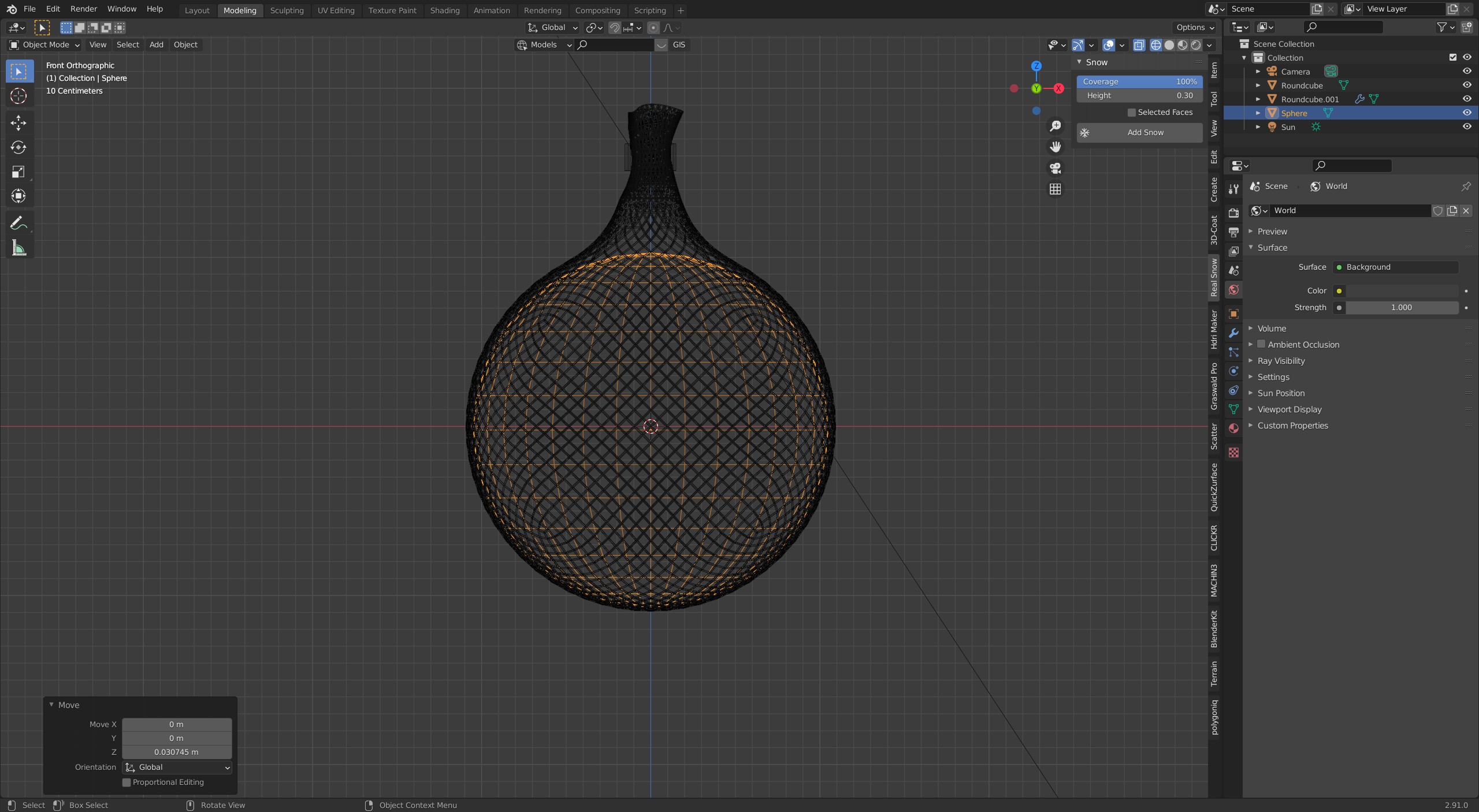Toggle camera view icon in viewport
This screenshot has height=812, width=1479.
(1055, 168)
